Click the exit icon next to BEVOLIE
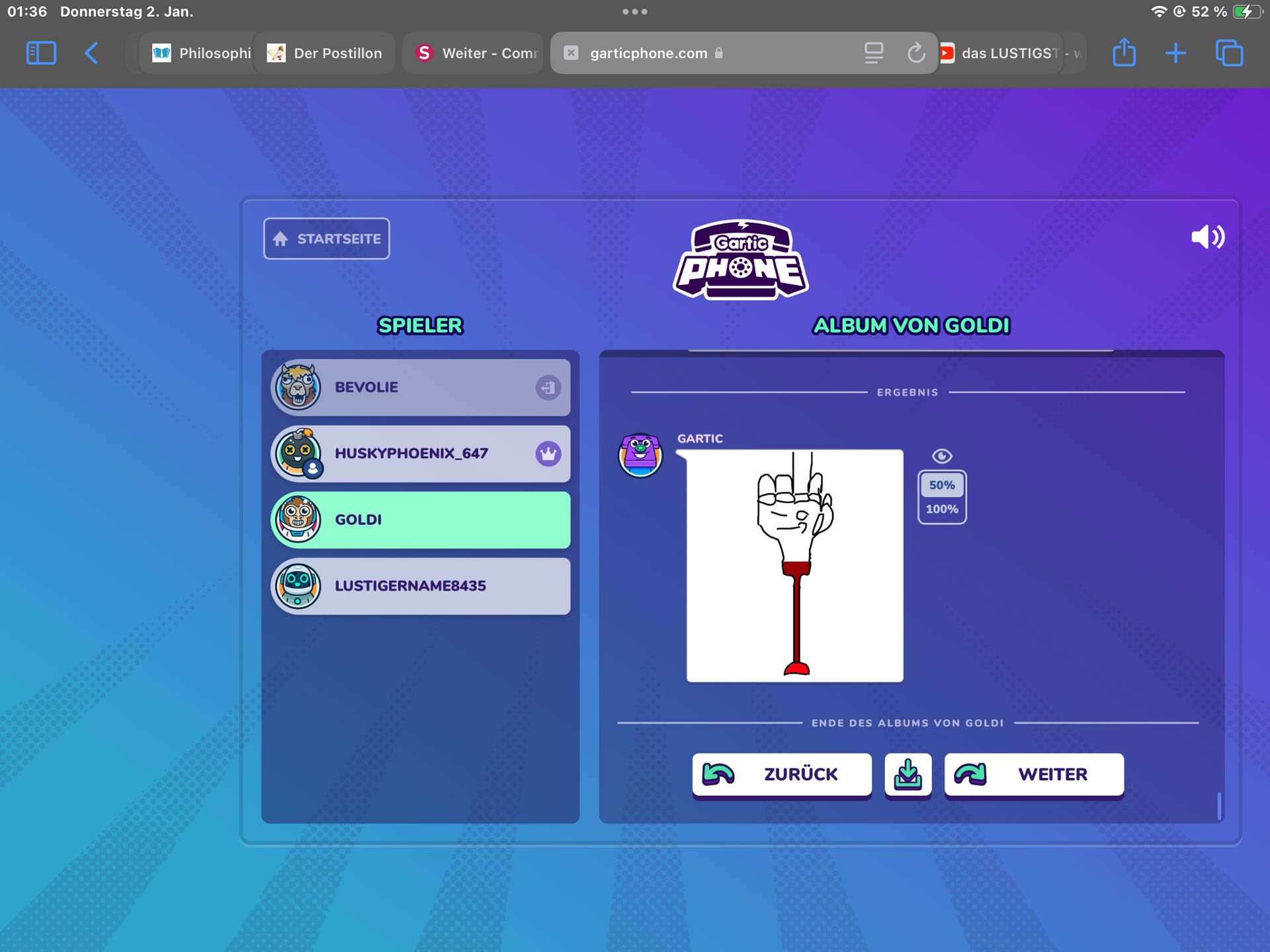1270x952 pixels. (x=548, y=387)
